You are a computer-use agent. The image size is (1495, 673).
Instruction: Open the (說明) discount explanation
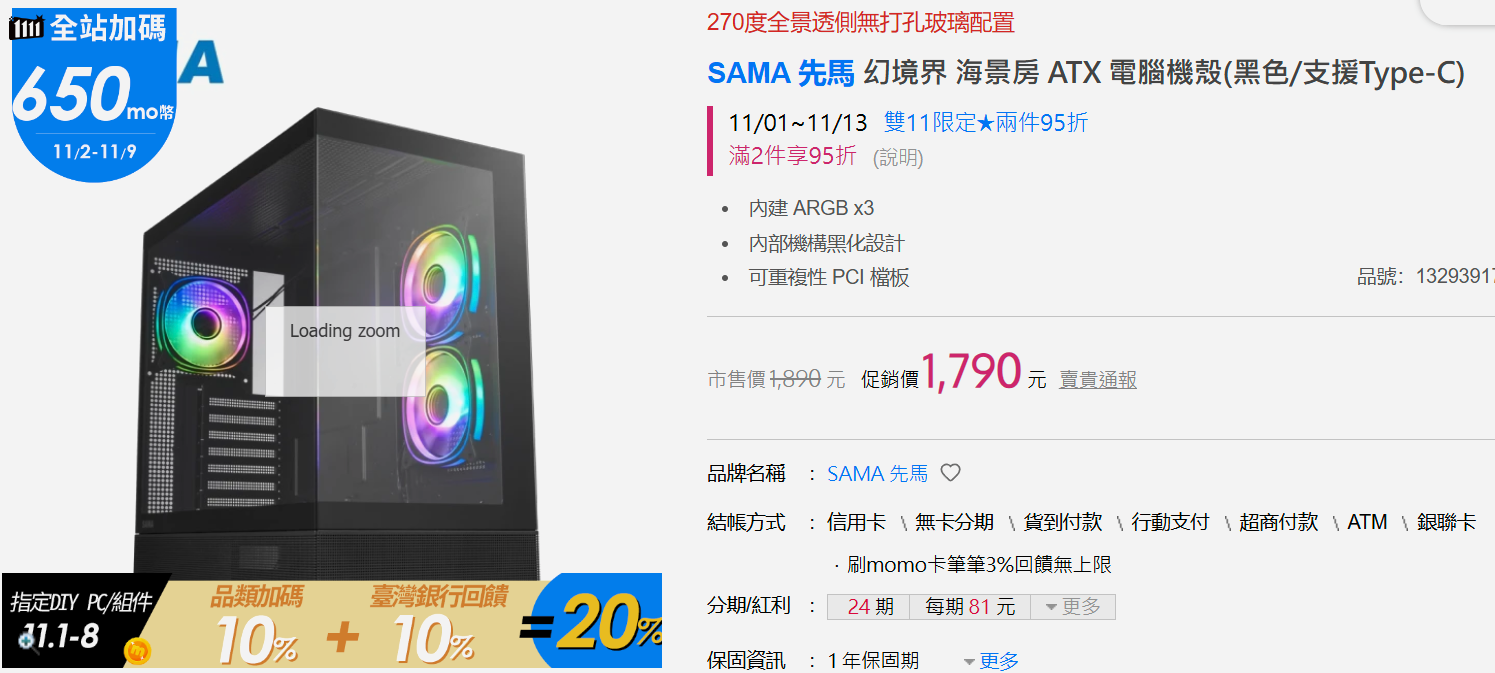click(x=898, y=157)
